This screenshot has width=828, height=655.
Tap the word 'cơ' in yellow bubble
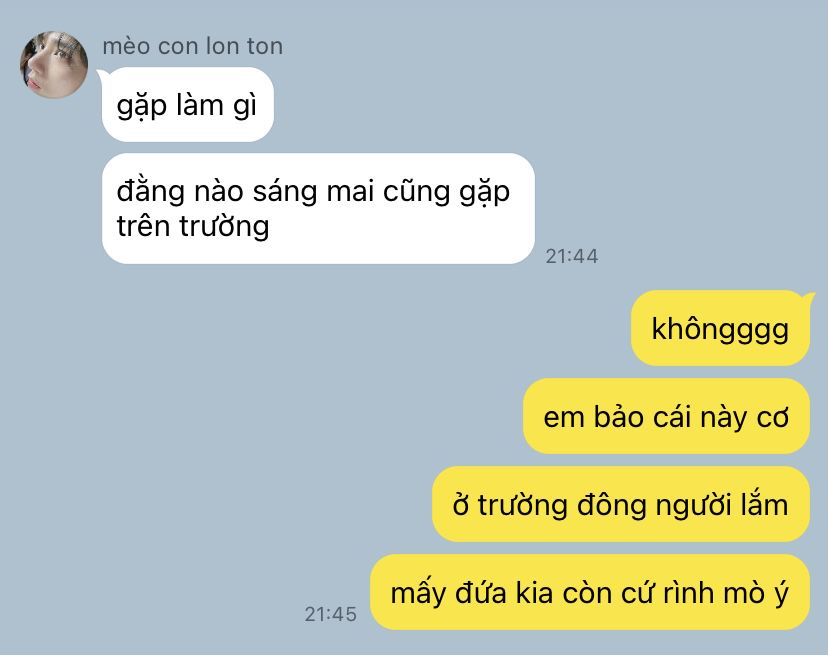(773, 418)
